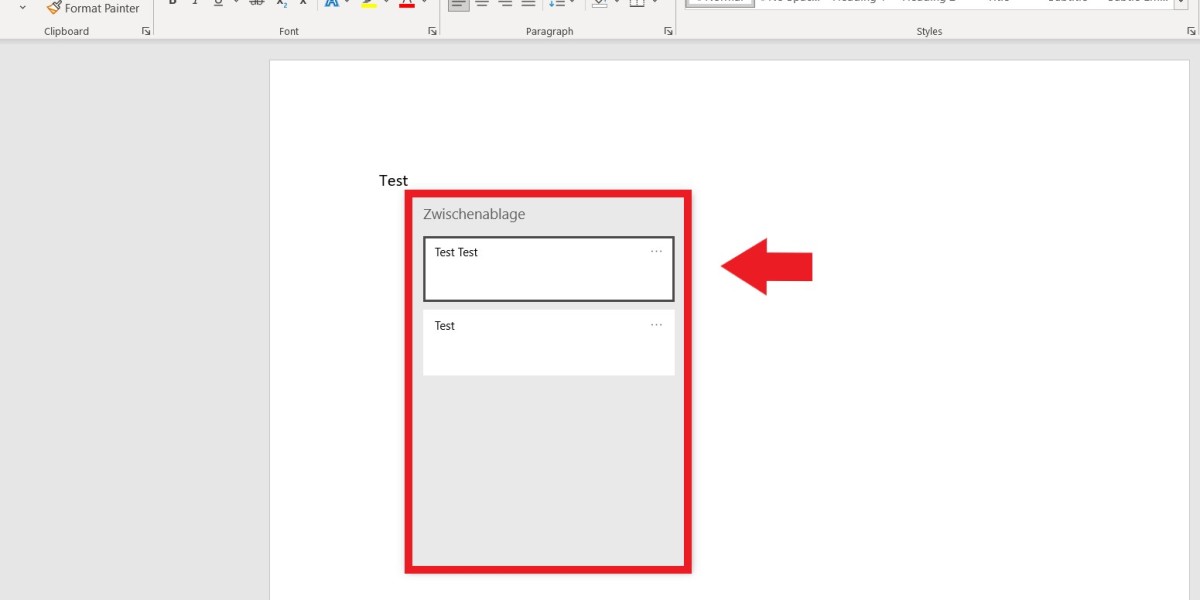Screen dimensions: 1200x600
Task: Open the ellipsis menu of the single "Test" entry
Action: [x=656, y=324]
